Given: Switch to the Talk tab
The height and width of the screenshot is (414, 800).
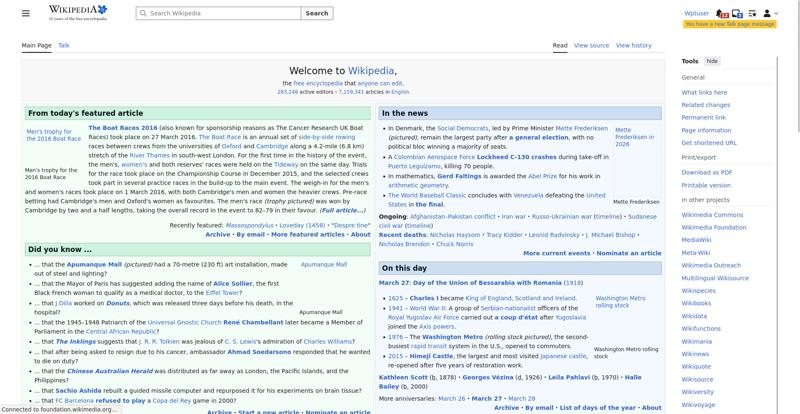Looking at the screenshot, I should pyautogui.click(x=64, y=46).
